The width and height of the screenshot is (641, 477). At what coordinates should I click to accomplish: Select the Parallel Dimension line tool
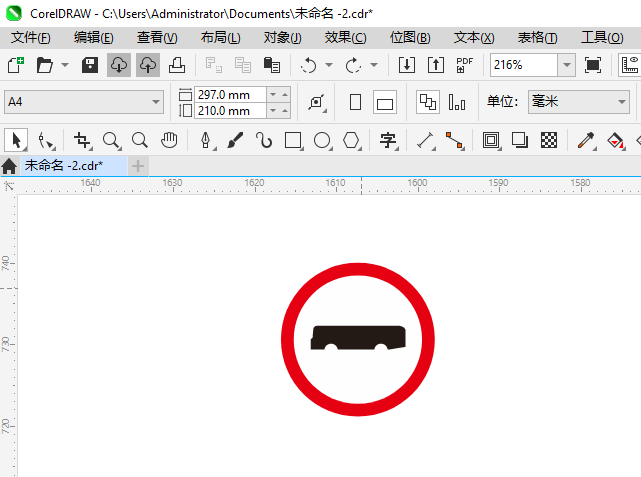[426, 141]
